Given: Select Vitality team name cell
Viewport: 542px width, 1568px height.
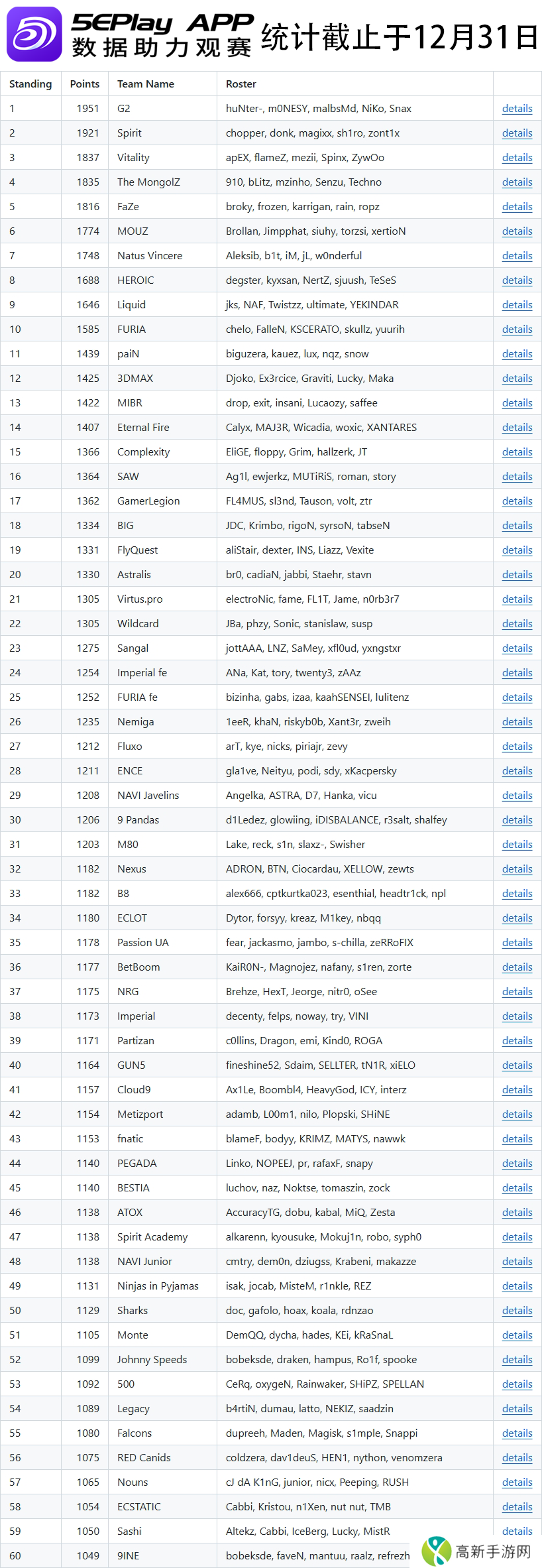Looking at the screenshot, I should point(133,158).
